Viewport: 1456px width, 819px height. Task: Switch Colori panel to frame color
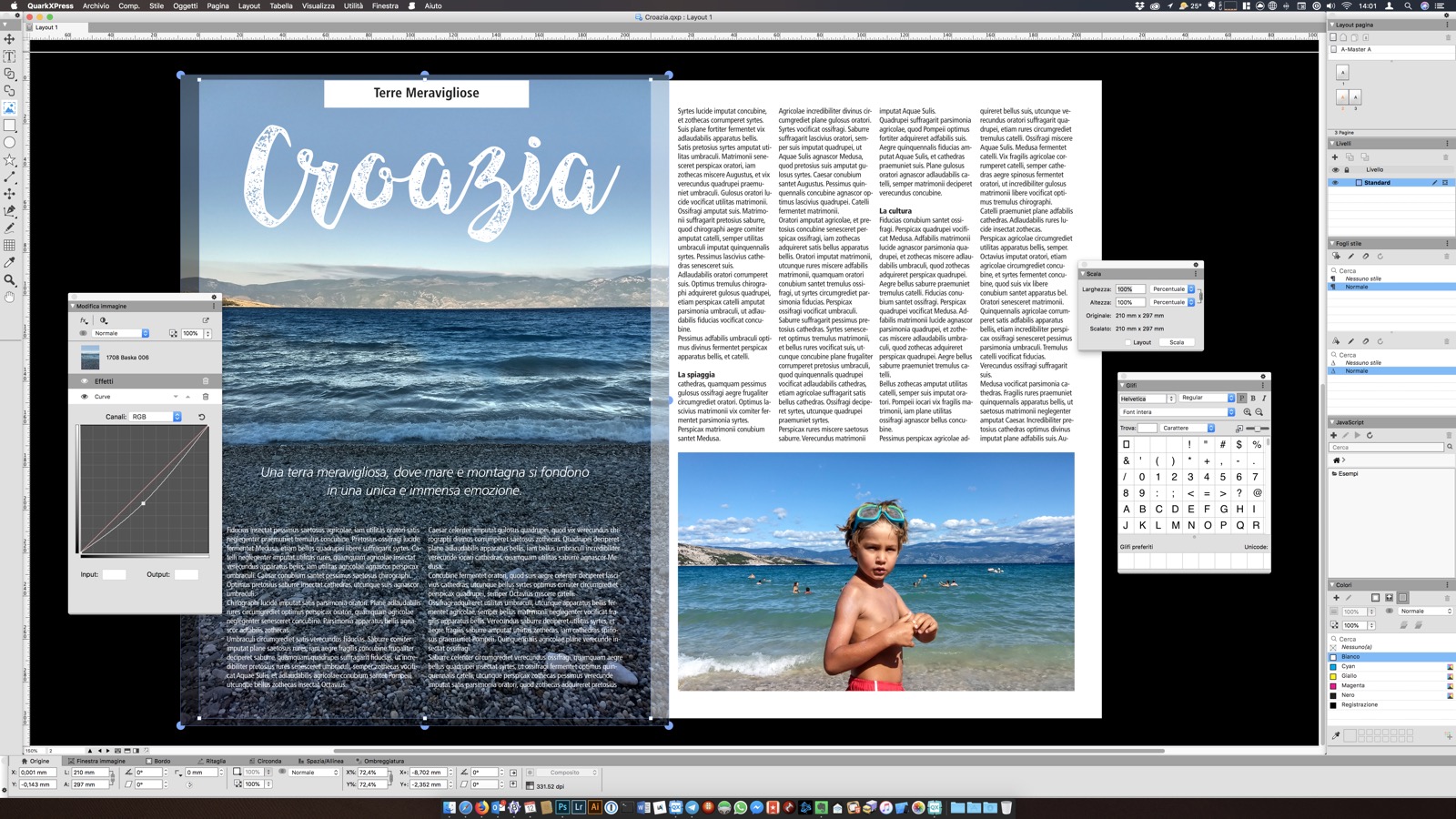click(x=1375, y=598)
